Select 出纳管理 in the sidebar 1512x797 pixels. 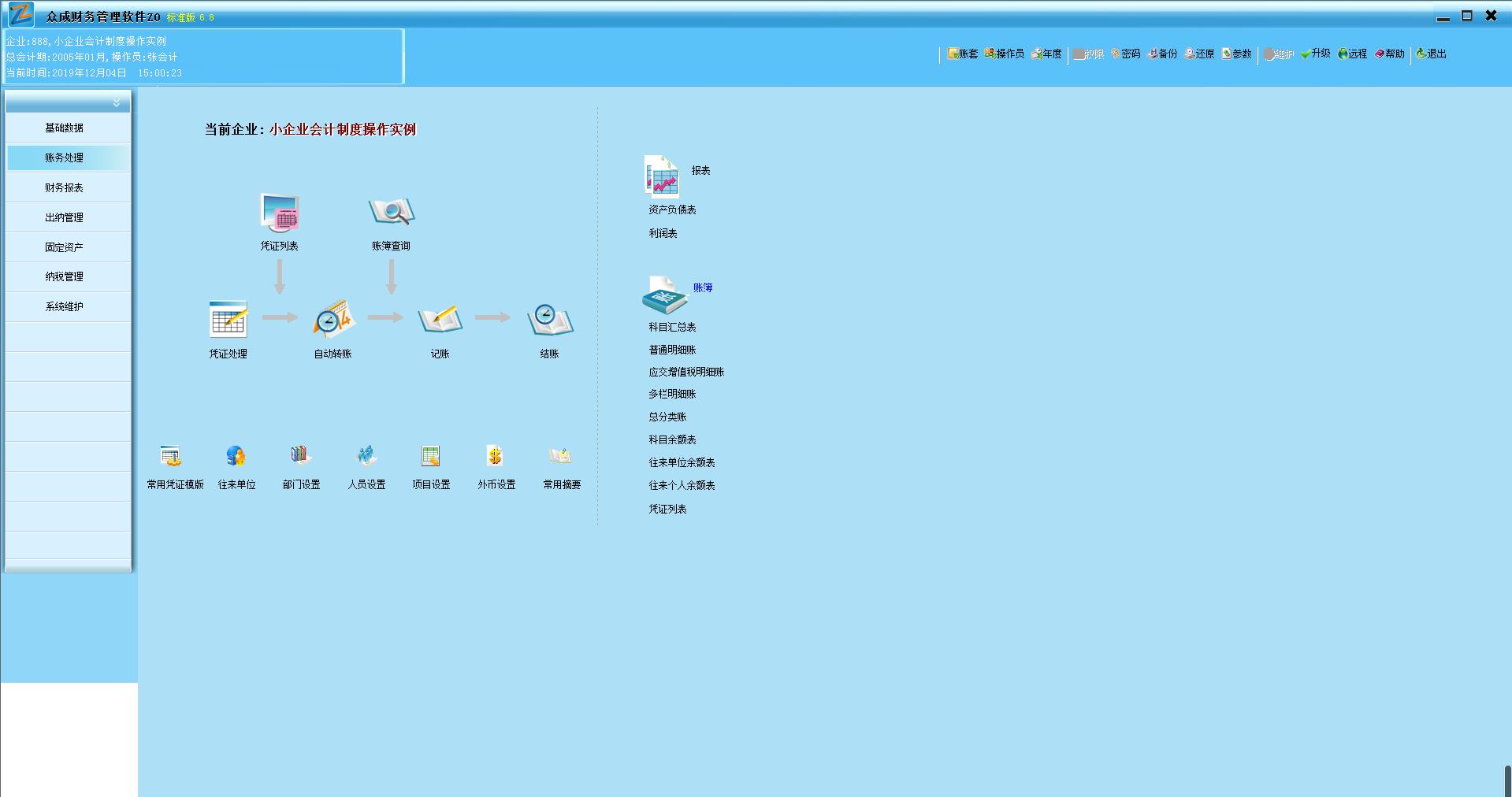point(68,217)
